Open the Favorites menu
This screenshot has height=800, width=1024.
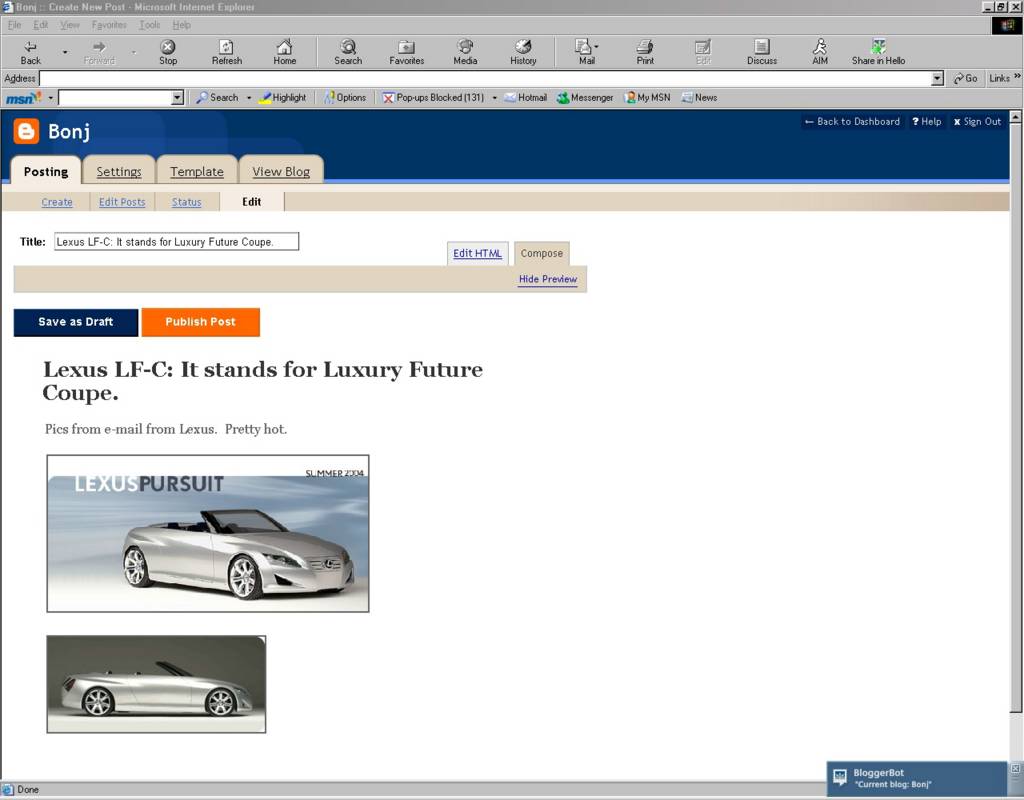(109, 25)
